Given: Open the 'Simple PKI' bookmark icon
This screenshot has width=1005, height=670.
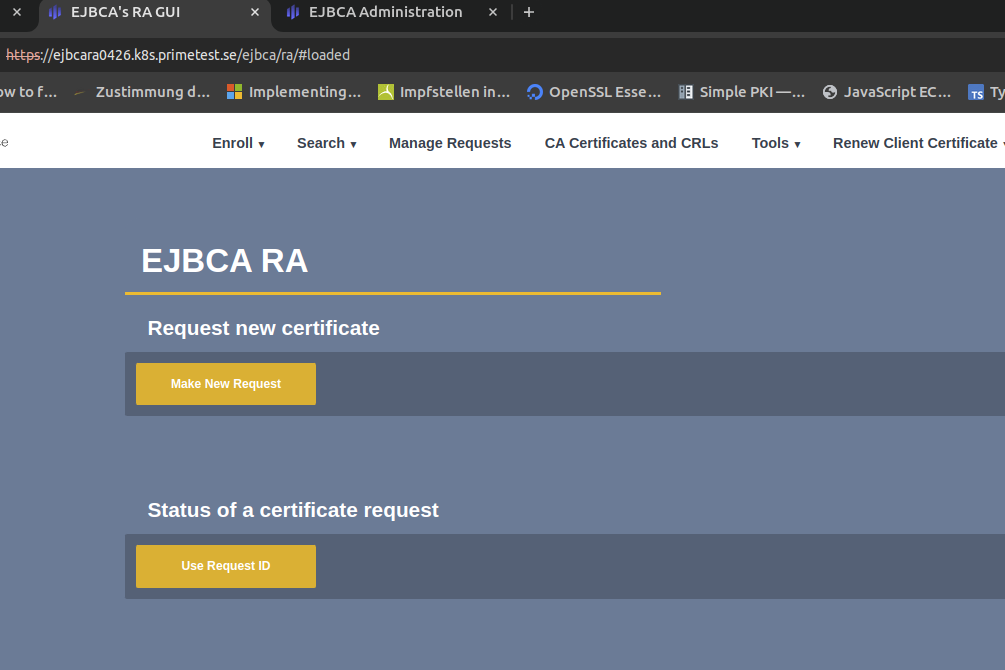Looking at the screenshot, I should click(x=686, y=92).
